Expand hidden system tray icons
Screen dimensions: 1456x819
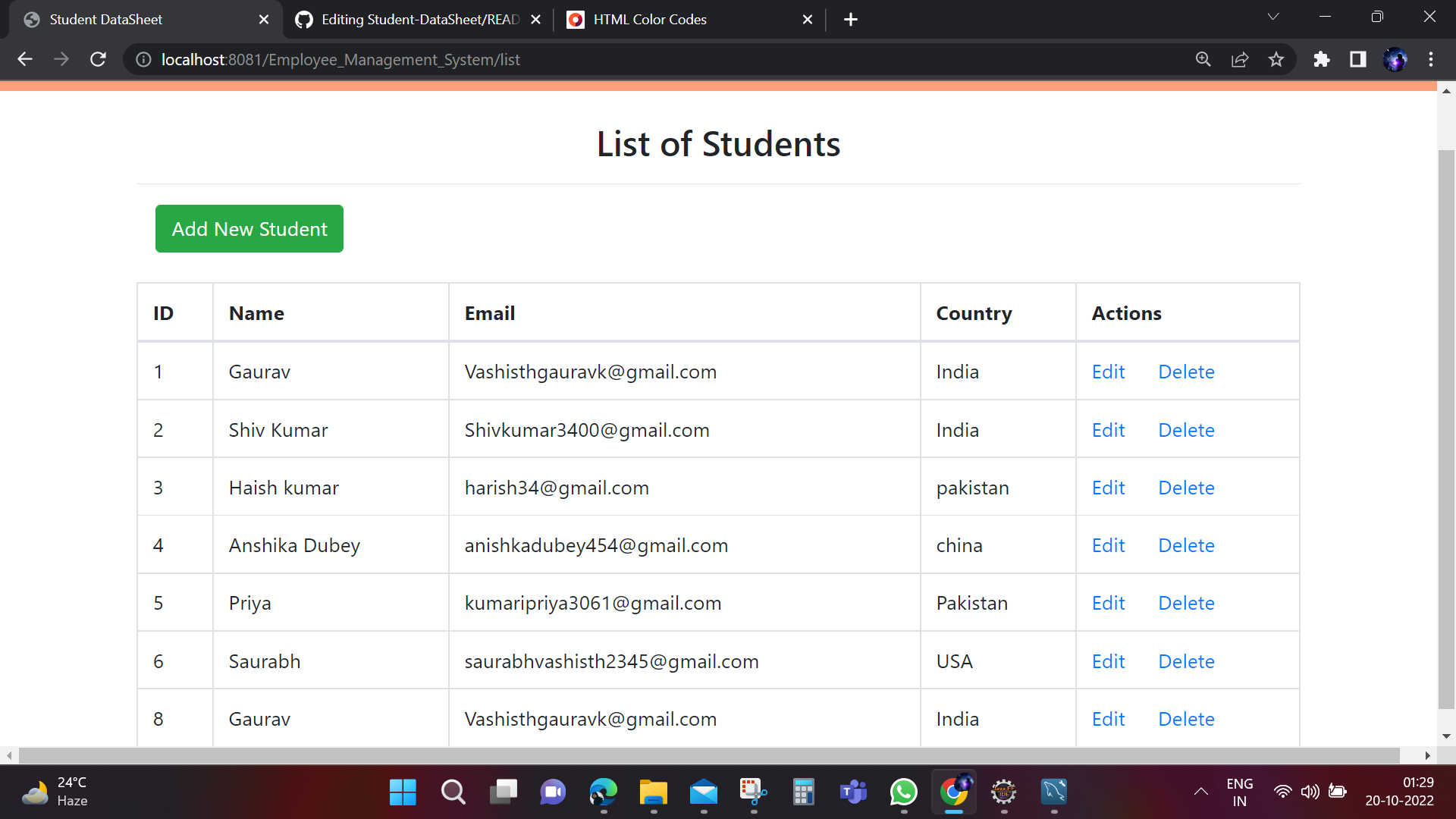[1200, 792]
